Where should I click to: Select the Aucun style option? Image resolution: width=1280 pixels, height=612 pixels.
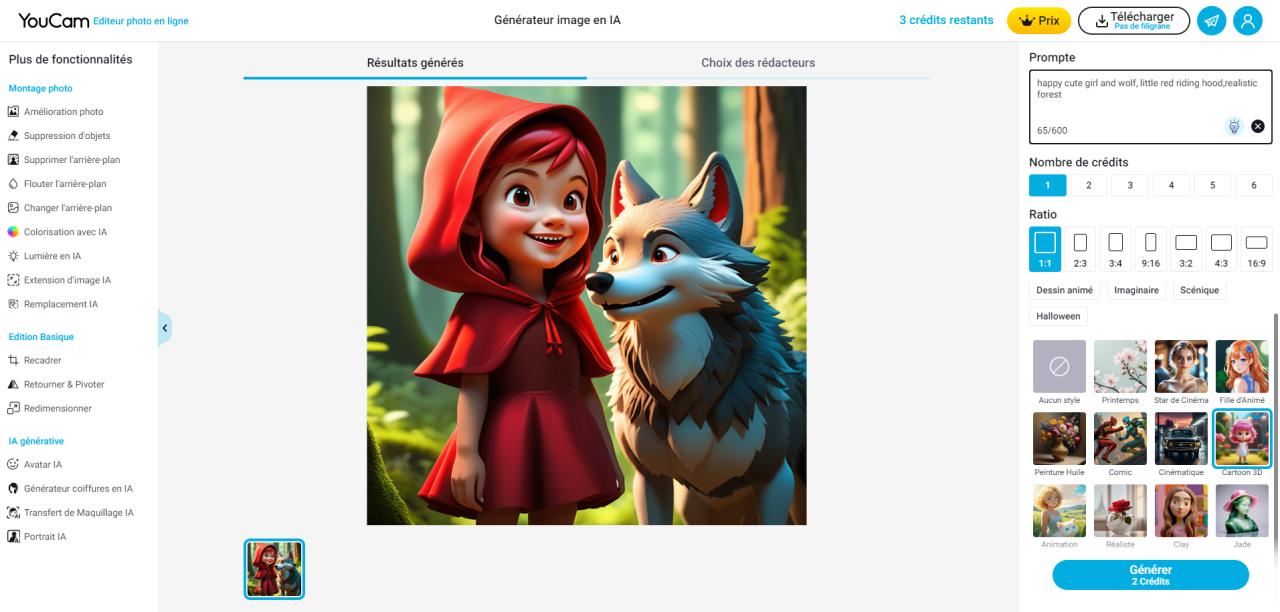point(1059,366)
